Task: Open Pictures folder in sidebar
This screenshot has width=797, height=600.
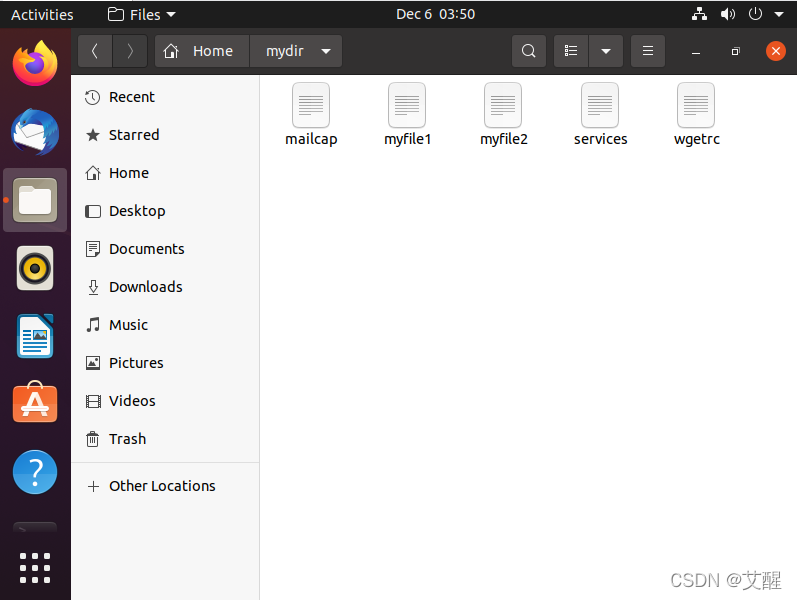Action: coord(165,363)
